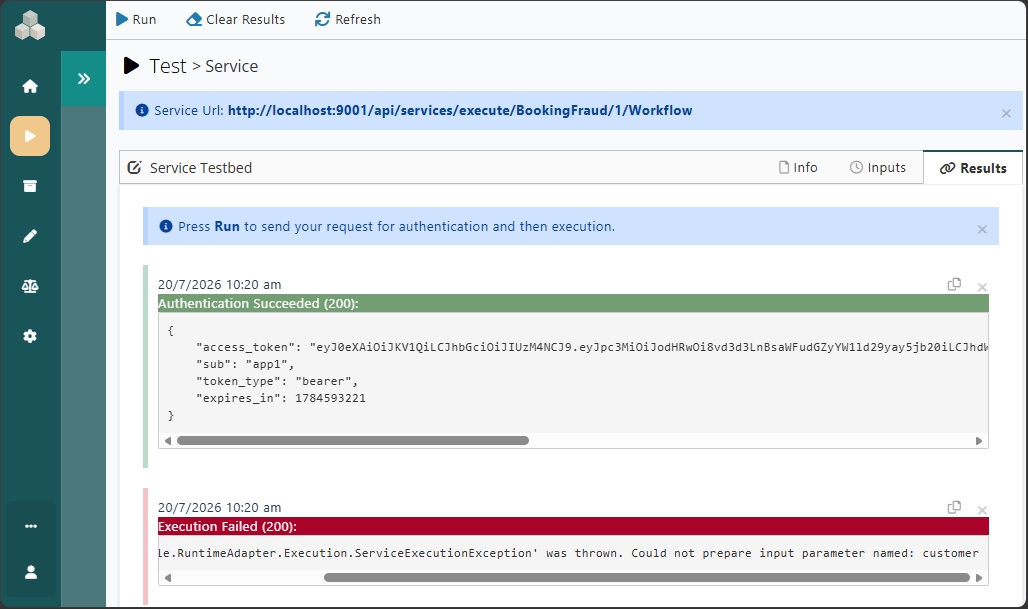Switch to the Inputs tab
1028x609 pixels.
coord(878,167)
